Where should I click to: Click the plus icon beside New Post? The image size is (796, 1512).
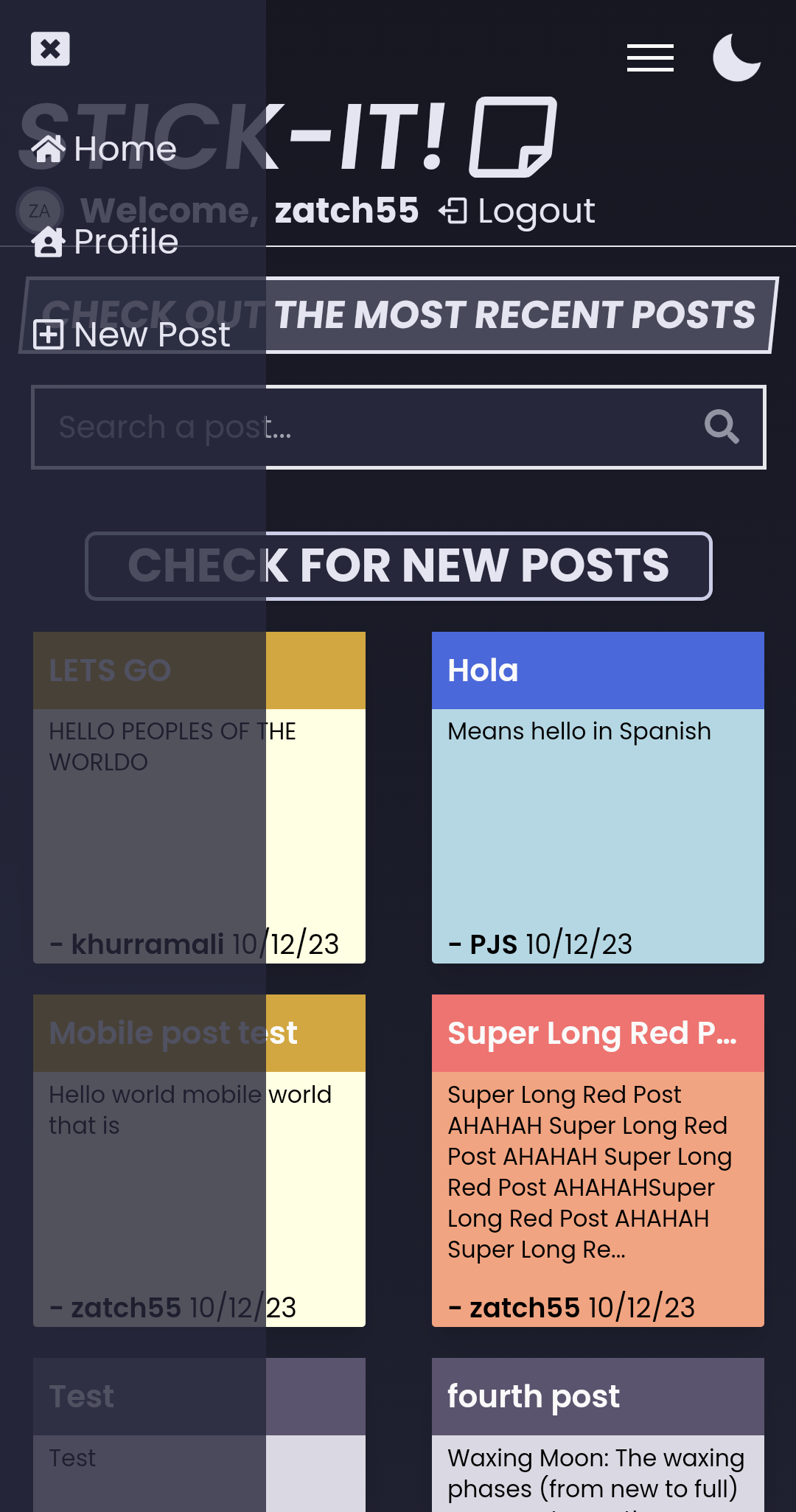click(x=49, y=335)
